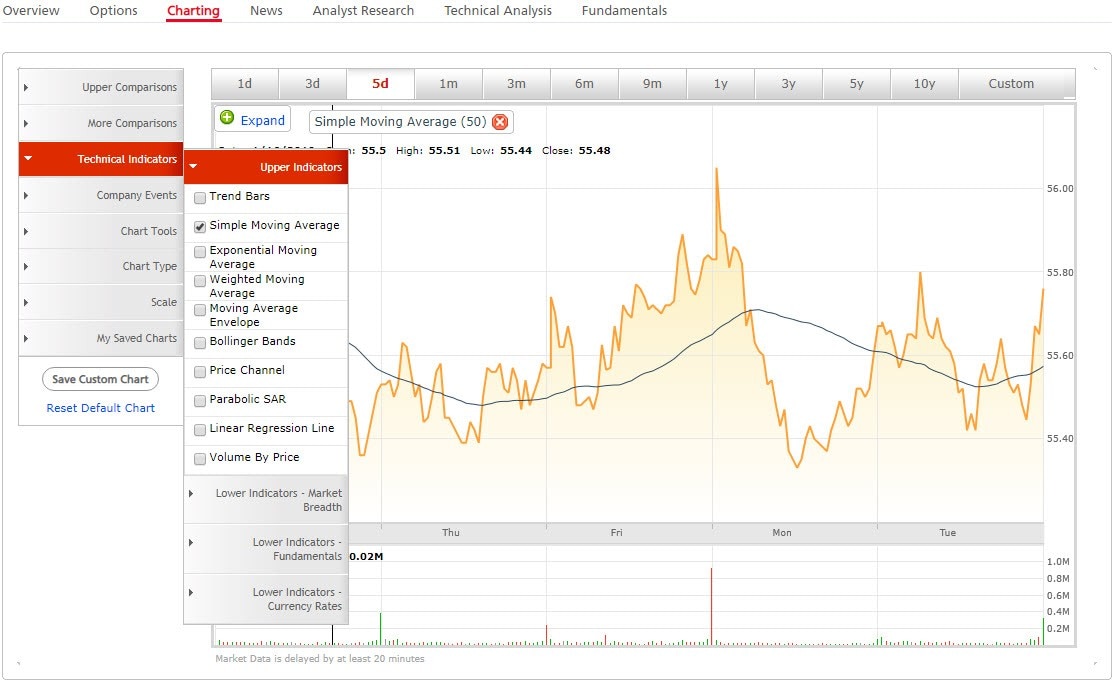Enable Parabolic SAR overlay
Viewport: 1113px width, 681px height.
pyautogui.click(x=198, y=401)
